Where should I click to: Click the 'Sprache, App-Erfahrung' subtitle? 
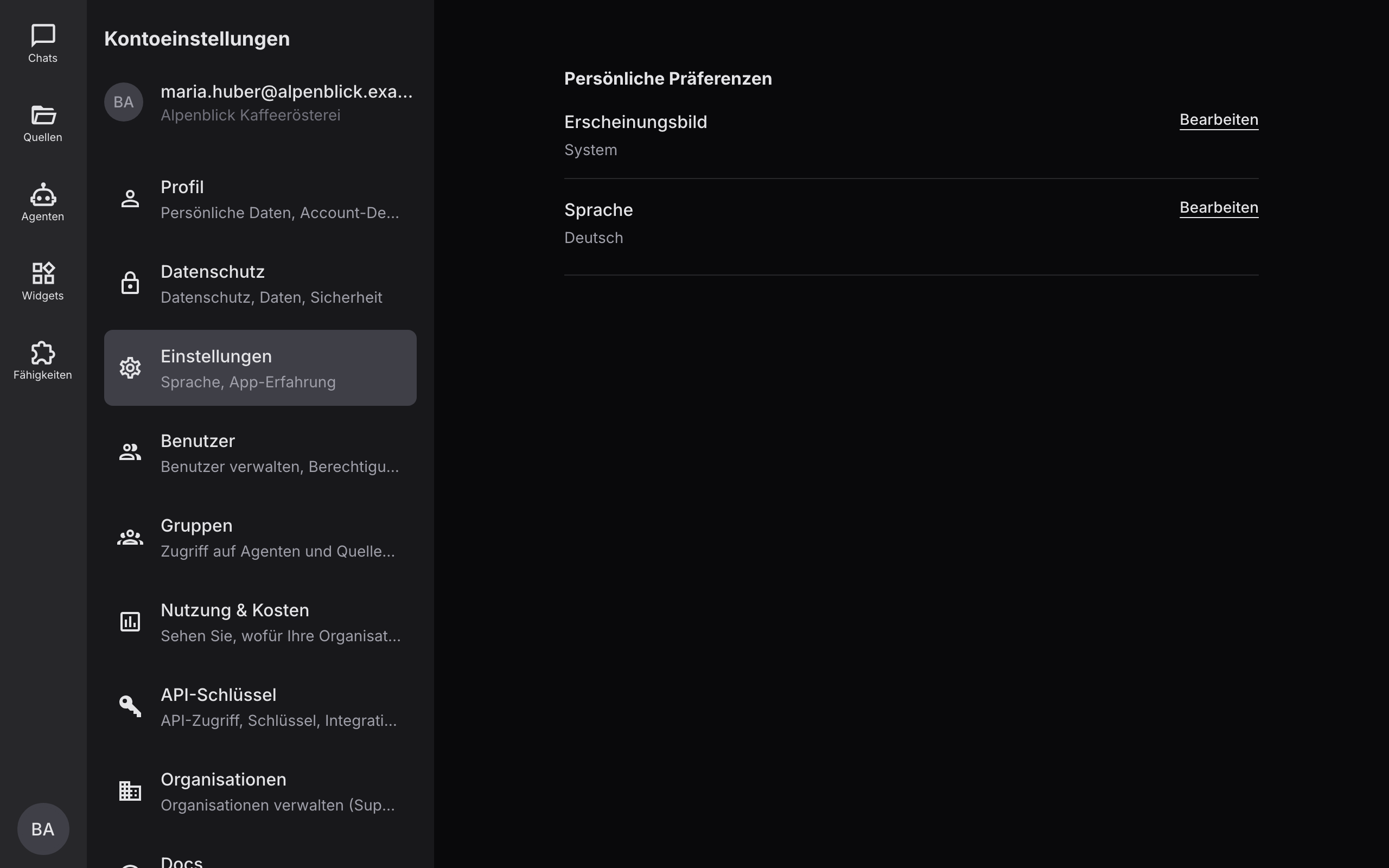click(248, 382)
